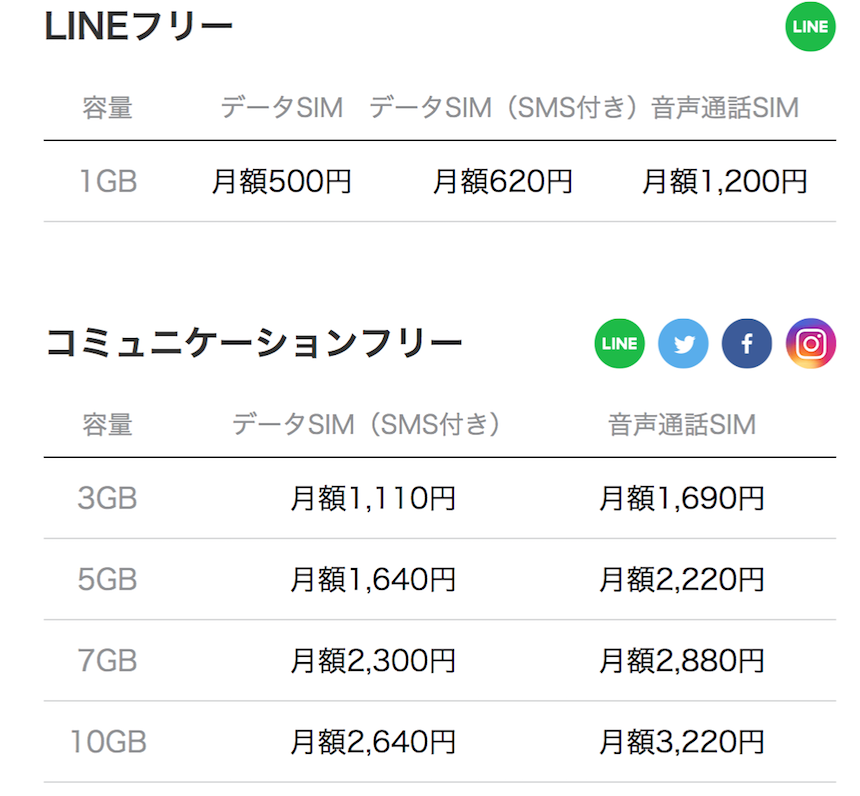Click the 5GB capacity row label
The image size is (860, 796).
point(108,579)
